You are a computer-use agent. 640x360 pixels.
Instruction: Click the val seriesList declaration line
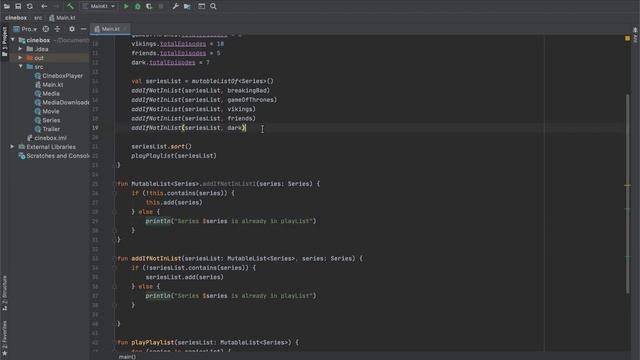pos(202,81)
